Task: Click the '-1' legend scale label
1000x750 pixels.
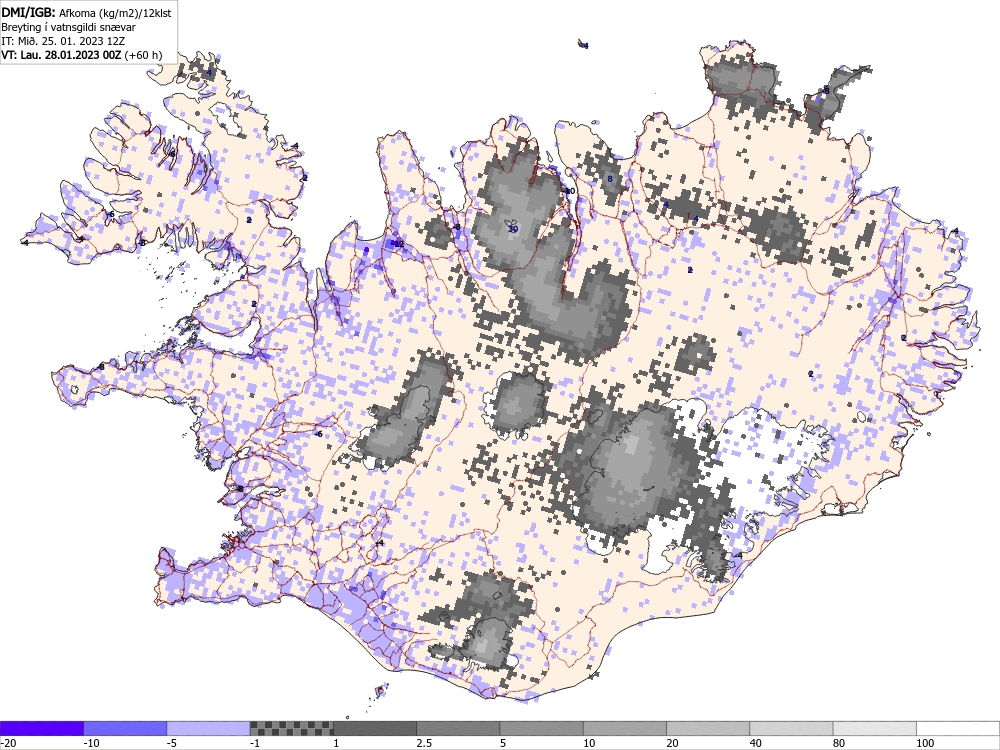Action: (x=256, y=743)
